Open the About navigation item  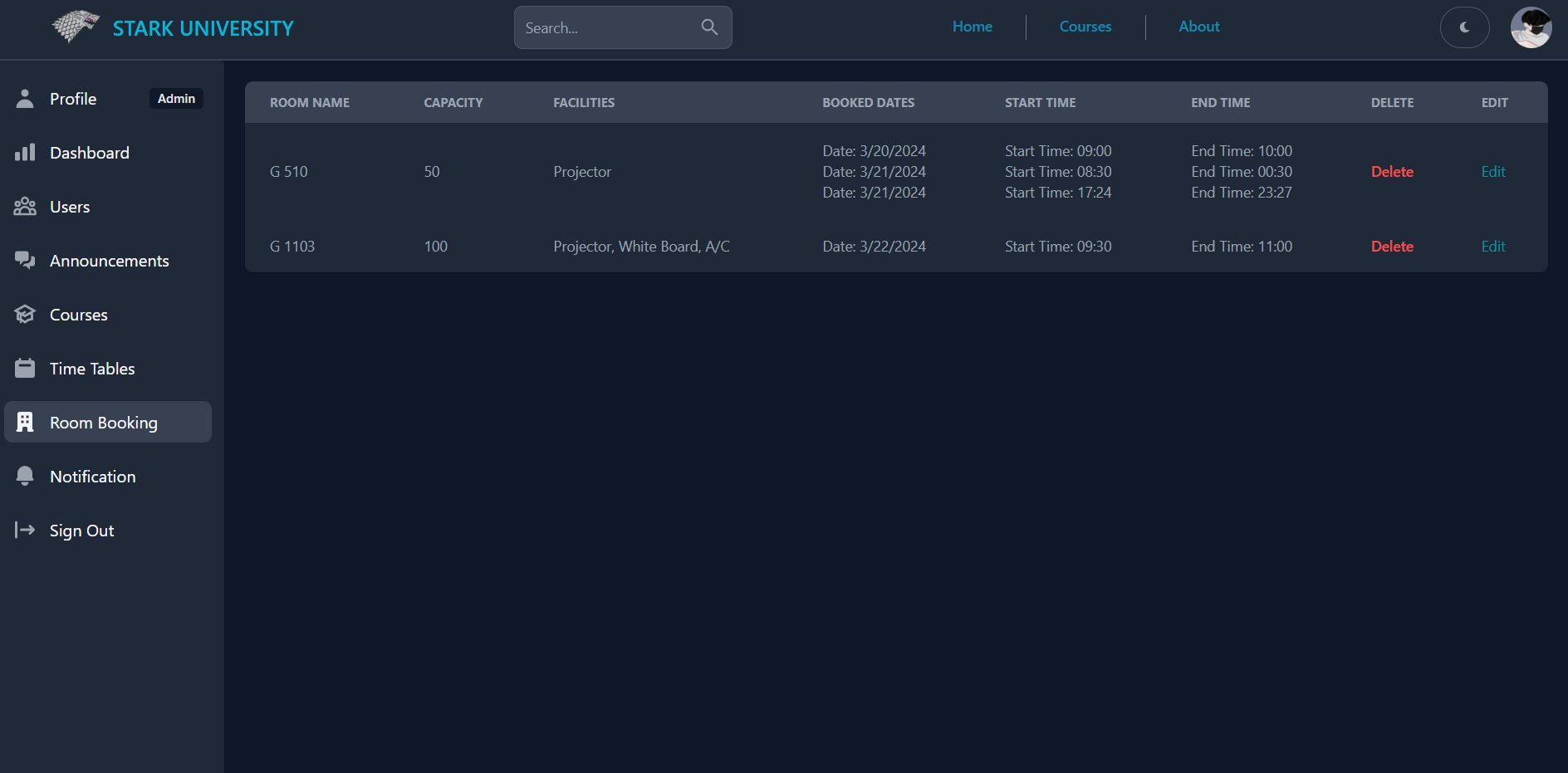coord(1198,27)
